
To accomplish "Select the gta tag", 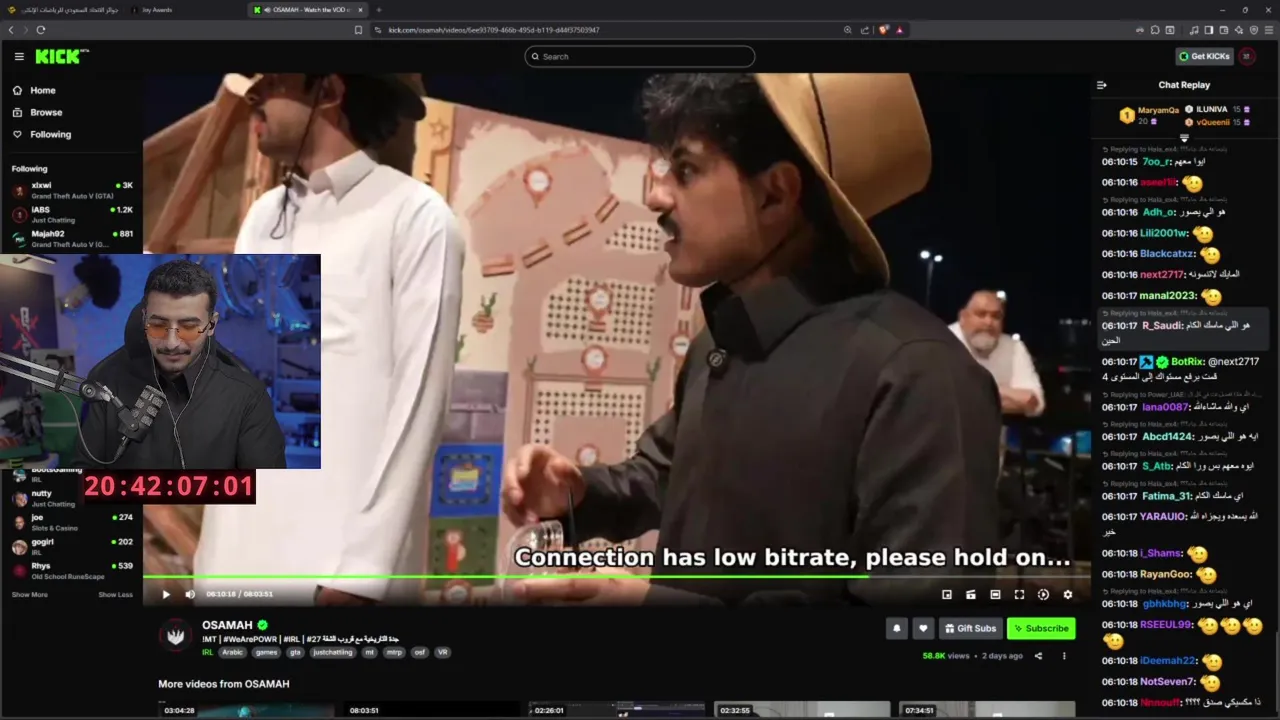I will point(295,652).
